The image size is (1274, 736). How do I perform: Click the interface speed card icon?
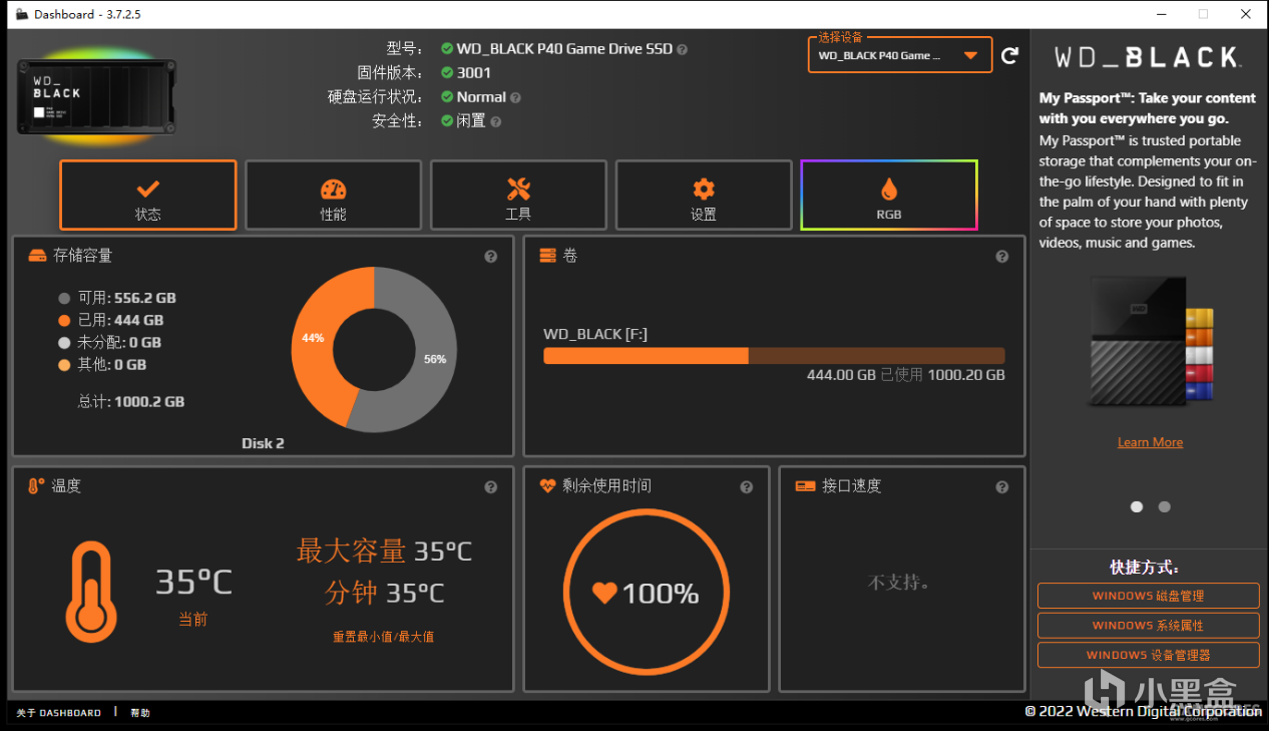pos(805,486)
